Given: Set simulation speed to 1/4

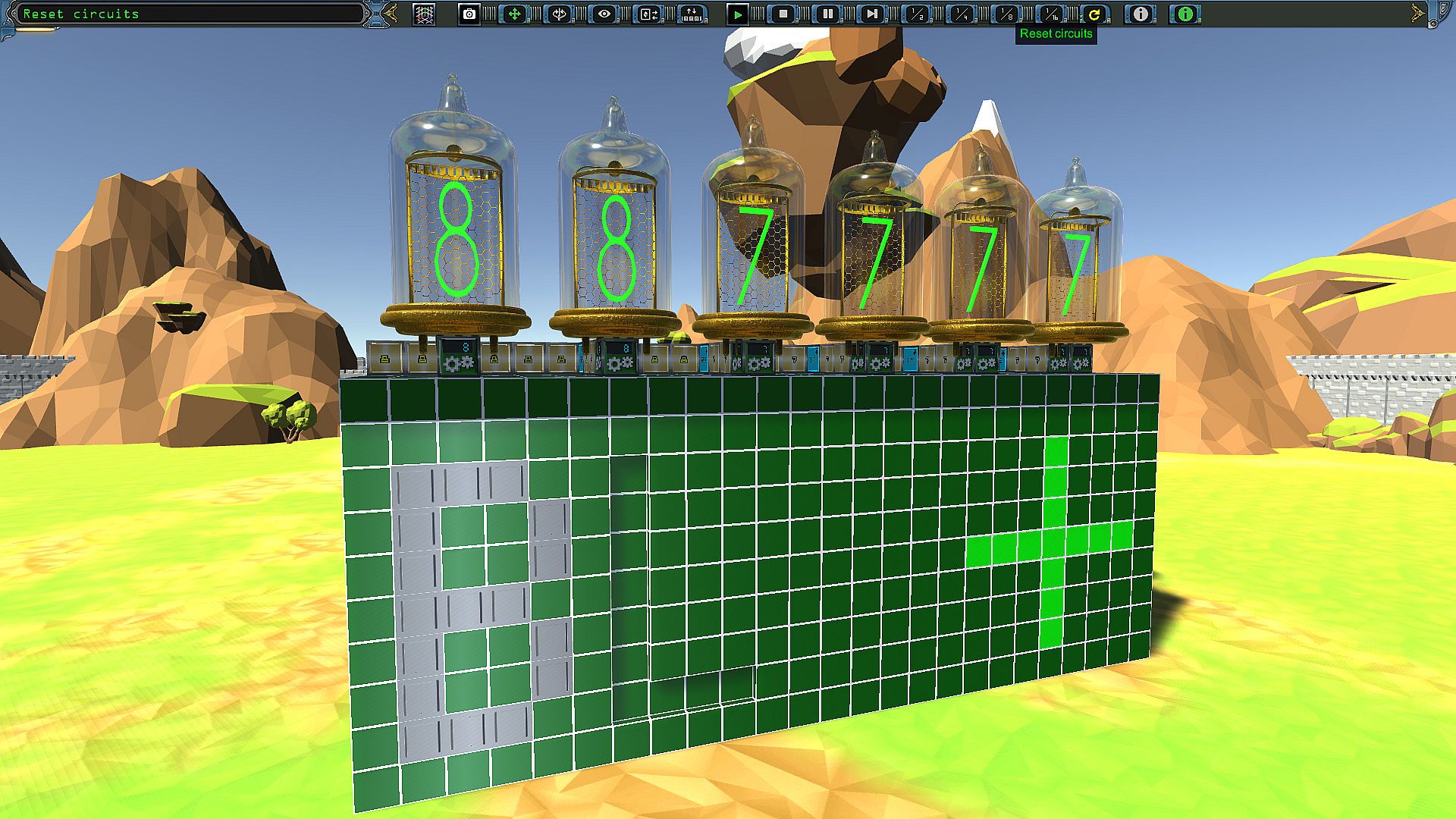Looking at the screenshot, I should click(x=962, y=14).
